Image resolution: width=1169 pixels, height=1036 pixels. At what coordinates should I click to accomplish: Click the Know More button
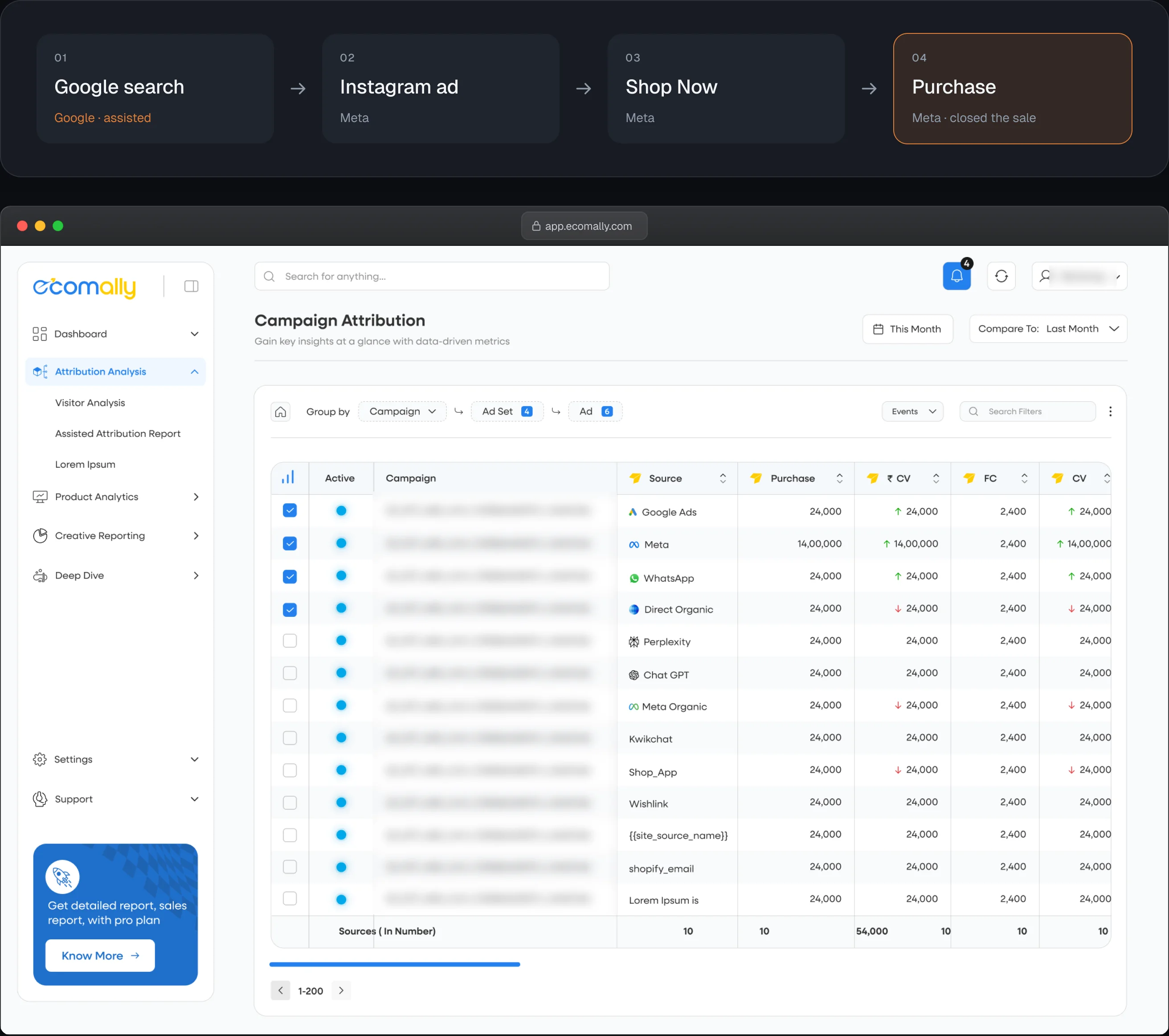100,955
